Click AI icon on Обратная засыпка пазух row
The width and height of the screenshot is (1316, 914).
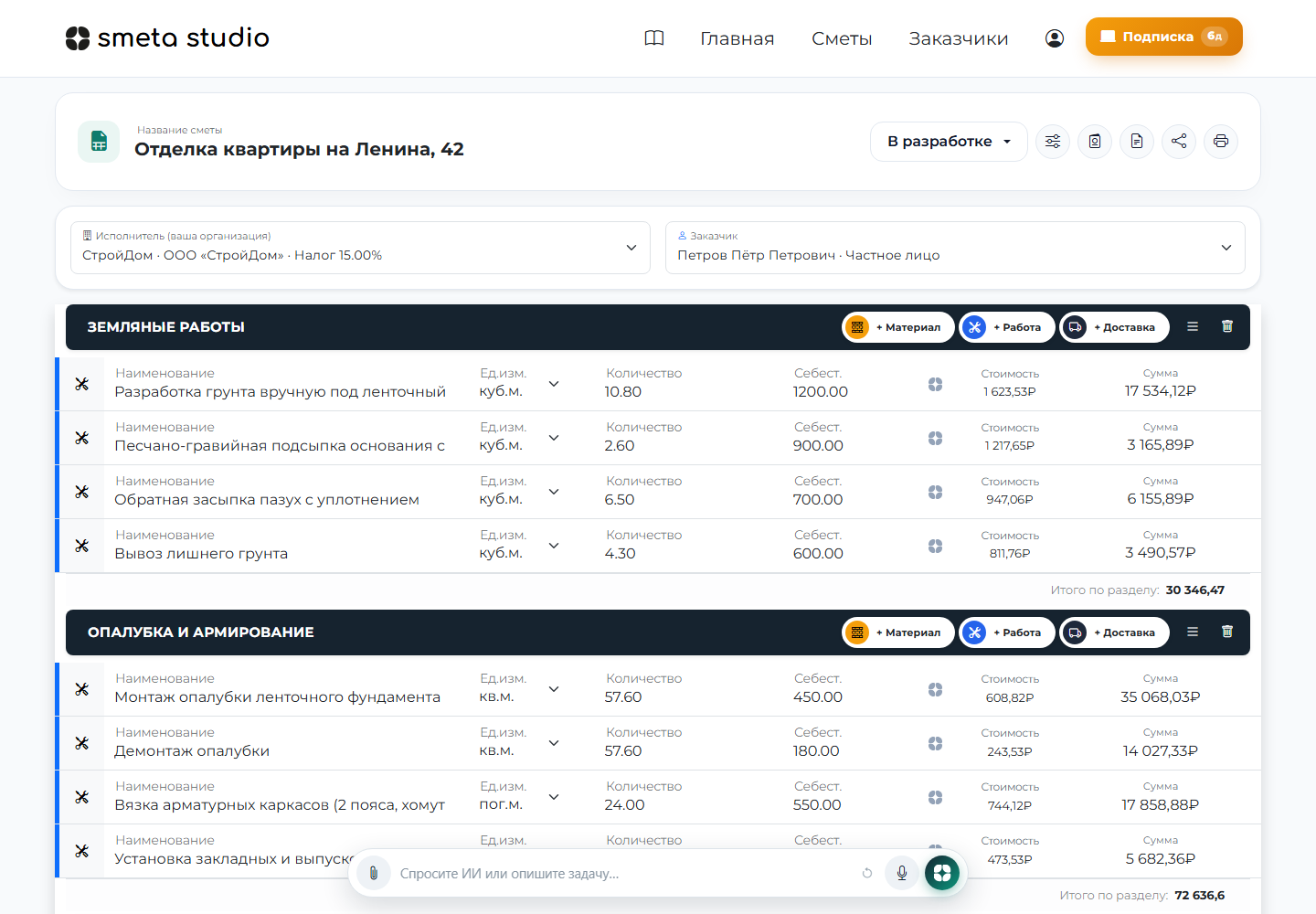(935, 492)
